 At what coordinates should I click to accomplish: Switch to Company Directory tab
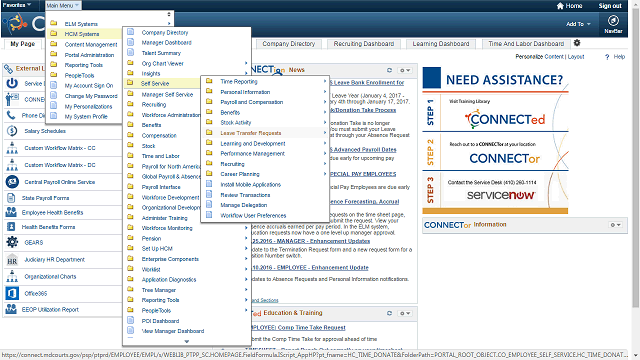[x=289, y=44]
